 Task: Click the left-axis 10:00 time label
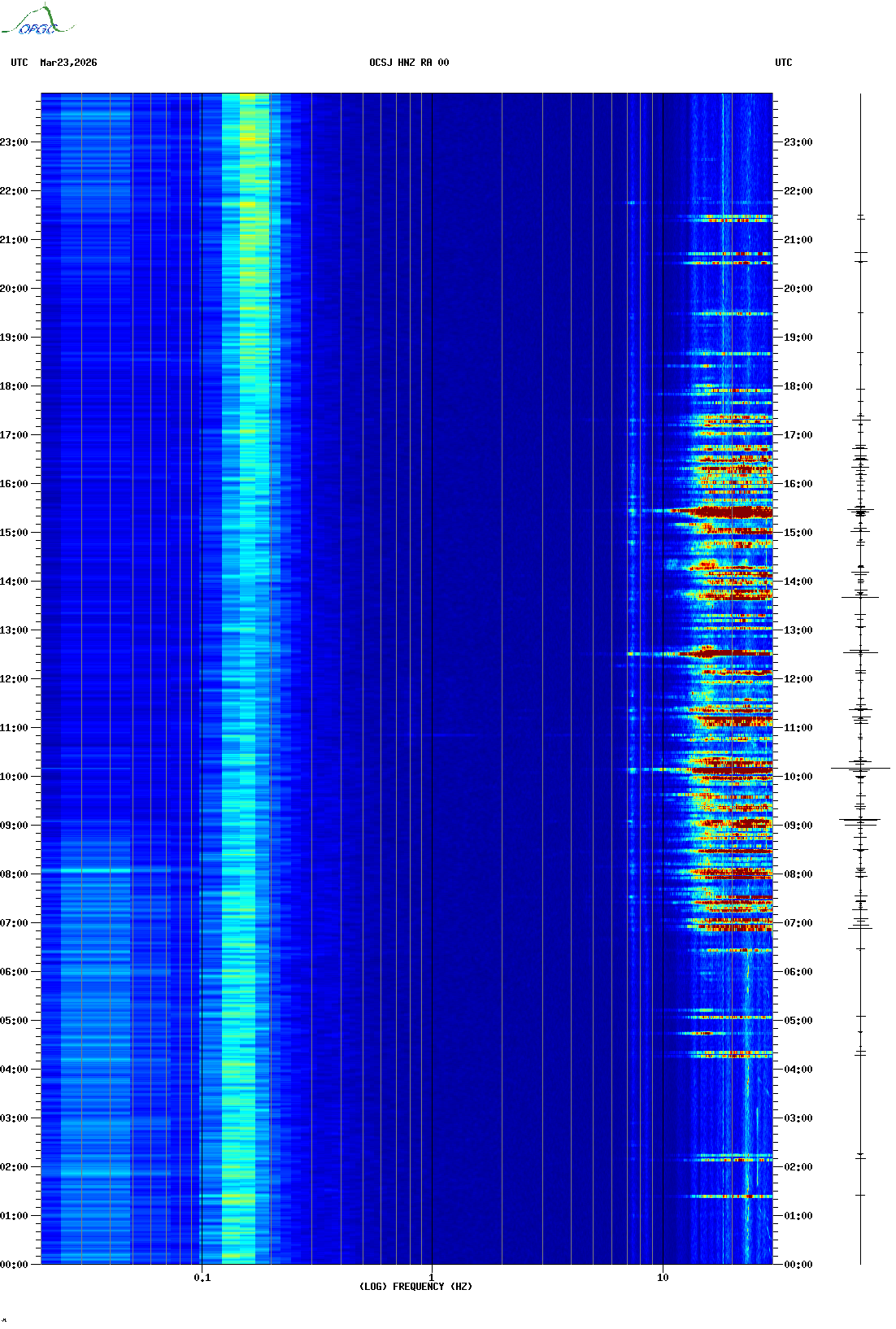14,777
